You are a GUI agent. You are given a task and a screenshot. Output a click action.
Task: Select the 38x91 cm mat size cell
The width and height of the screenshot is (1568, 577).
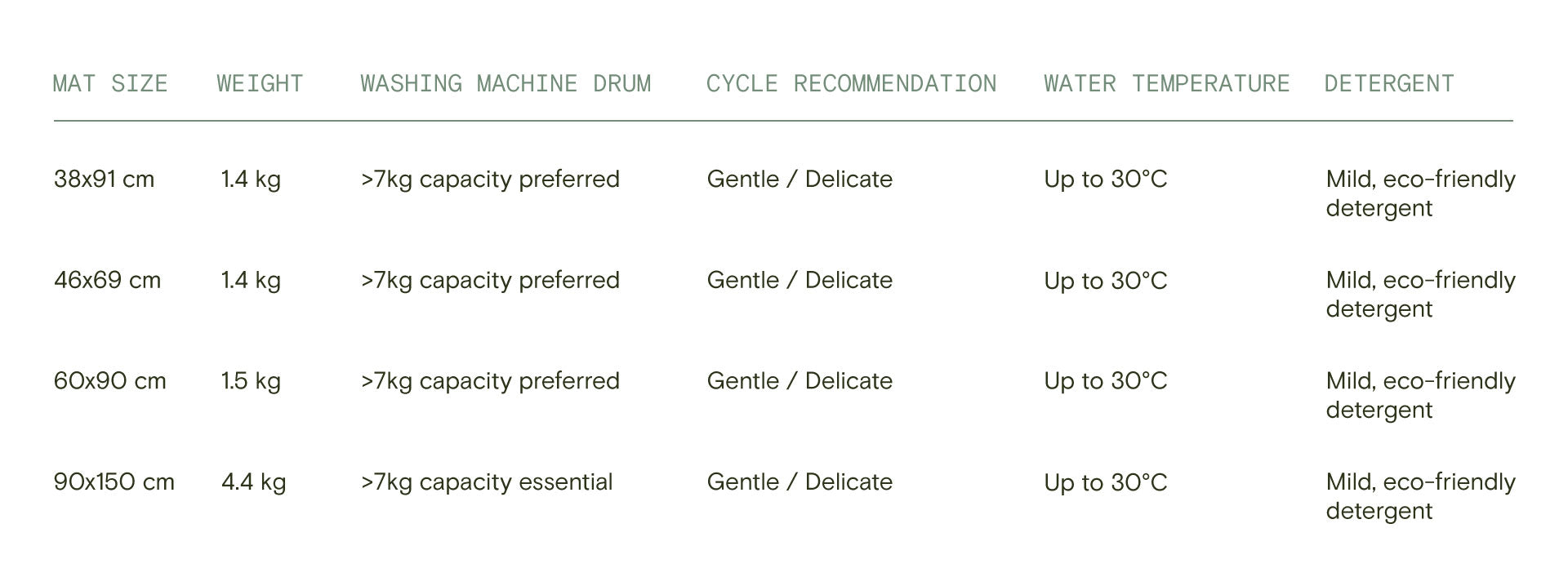coord(104,180)
